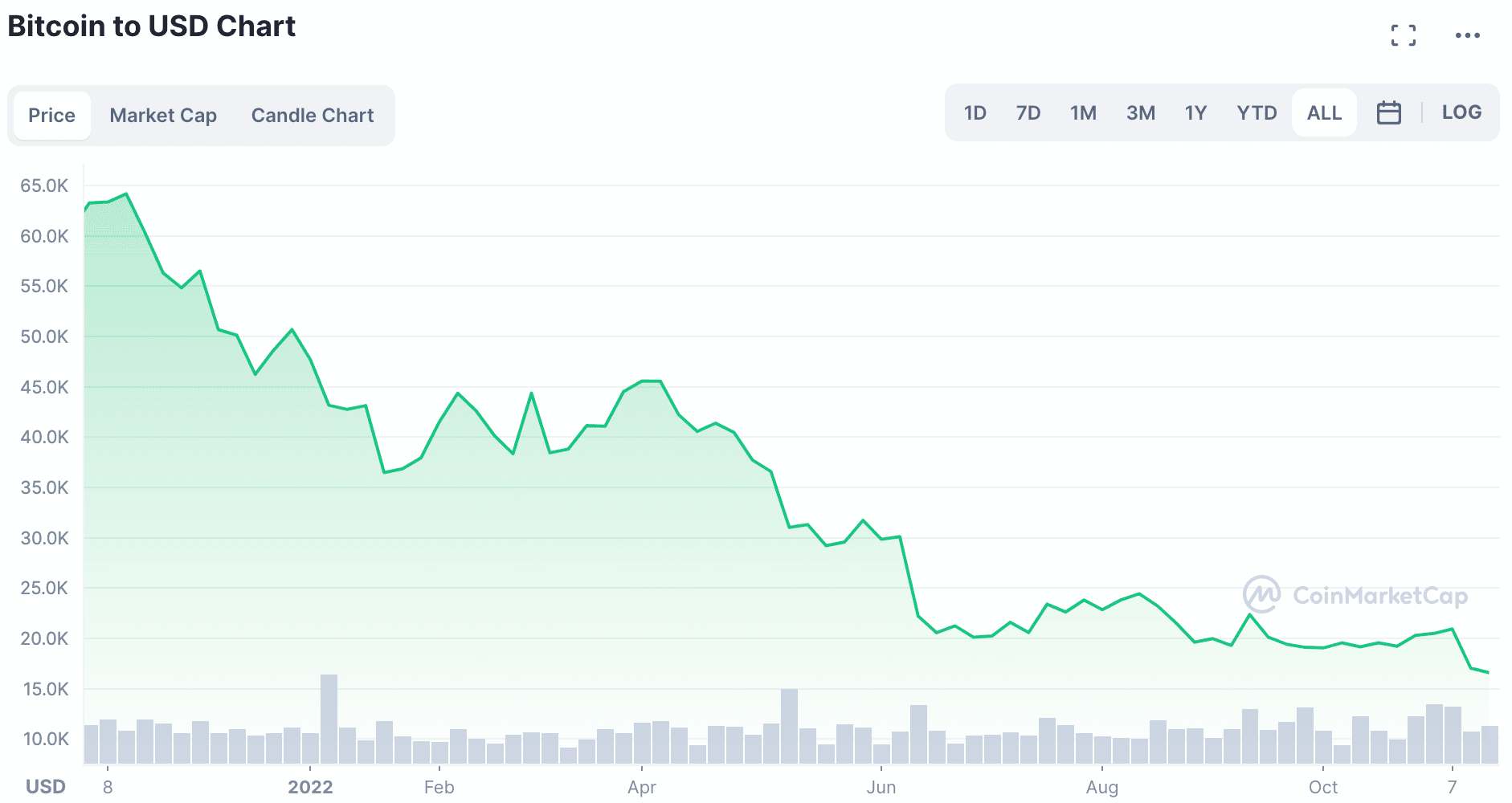Click the 2022 label on the time axis
Image resolution: width=1512 pixels, height=803 pixels.
pos(310,787)
